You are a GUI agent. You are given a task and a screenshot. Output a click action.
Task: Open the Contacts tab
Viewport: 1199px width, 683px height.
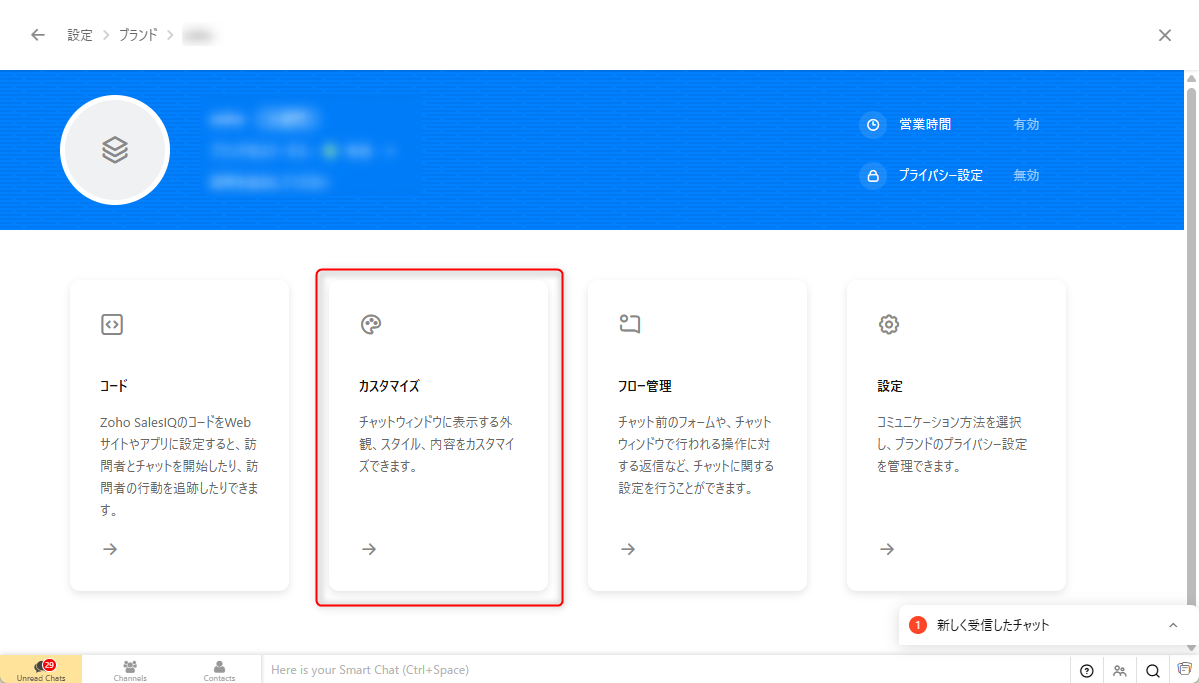point(219,670)
